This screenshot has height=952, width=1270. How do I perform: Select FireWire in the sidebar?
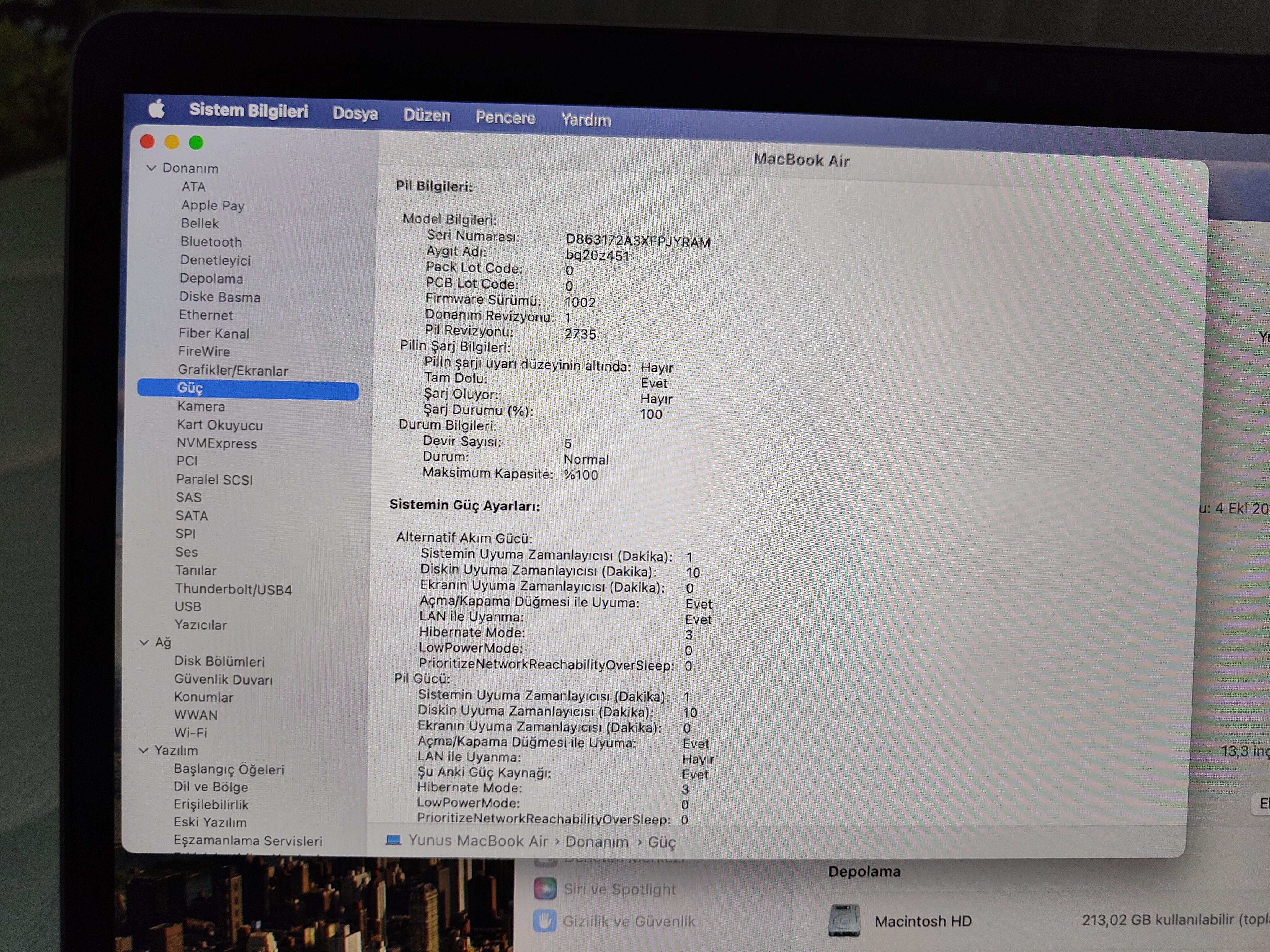pos(204,351)
